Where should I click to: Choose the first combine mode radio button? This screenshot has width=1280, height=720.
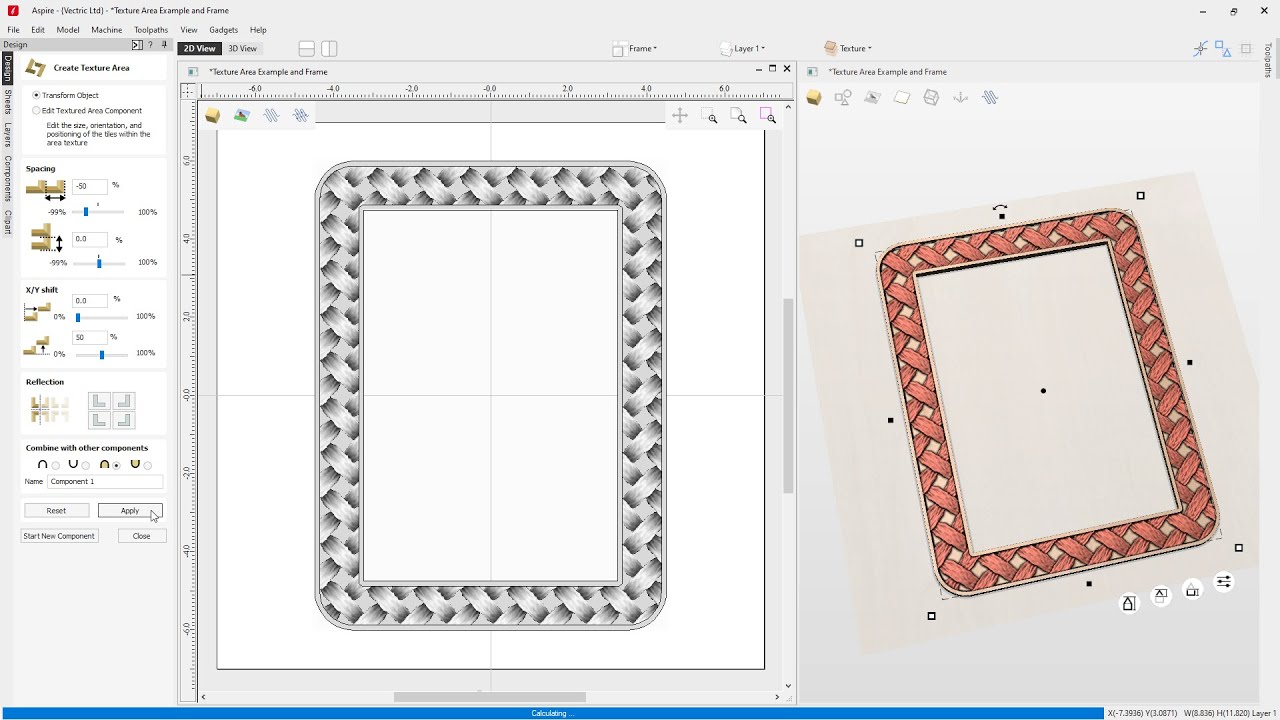point(55,465)
